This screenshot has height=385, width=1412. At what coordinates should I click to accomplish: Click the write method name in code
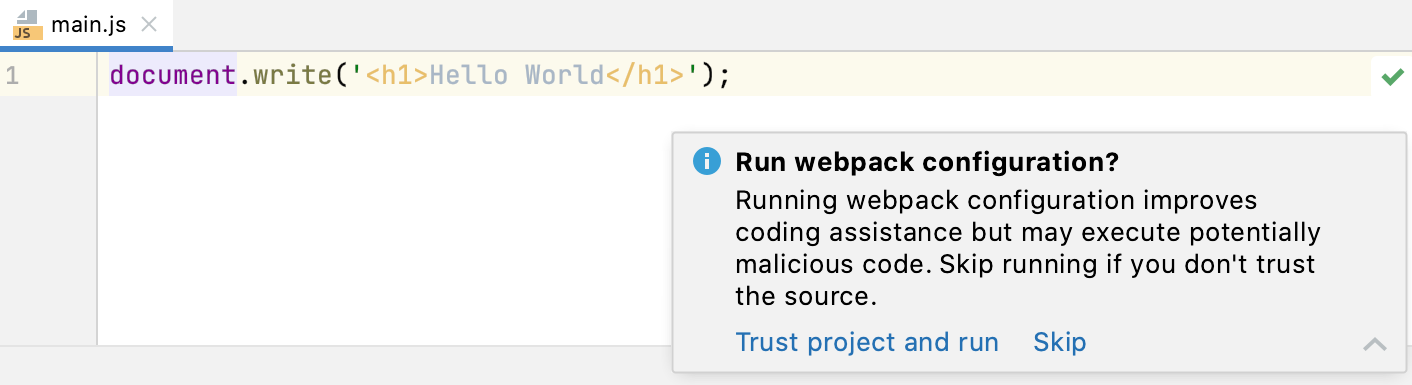pos(292,76)
